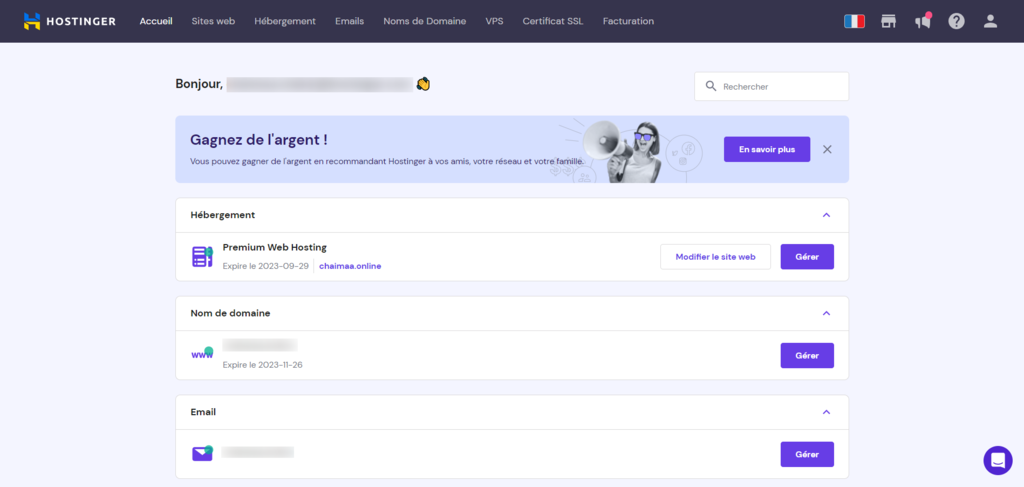Click the Email section title

[203, 412]
